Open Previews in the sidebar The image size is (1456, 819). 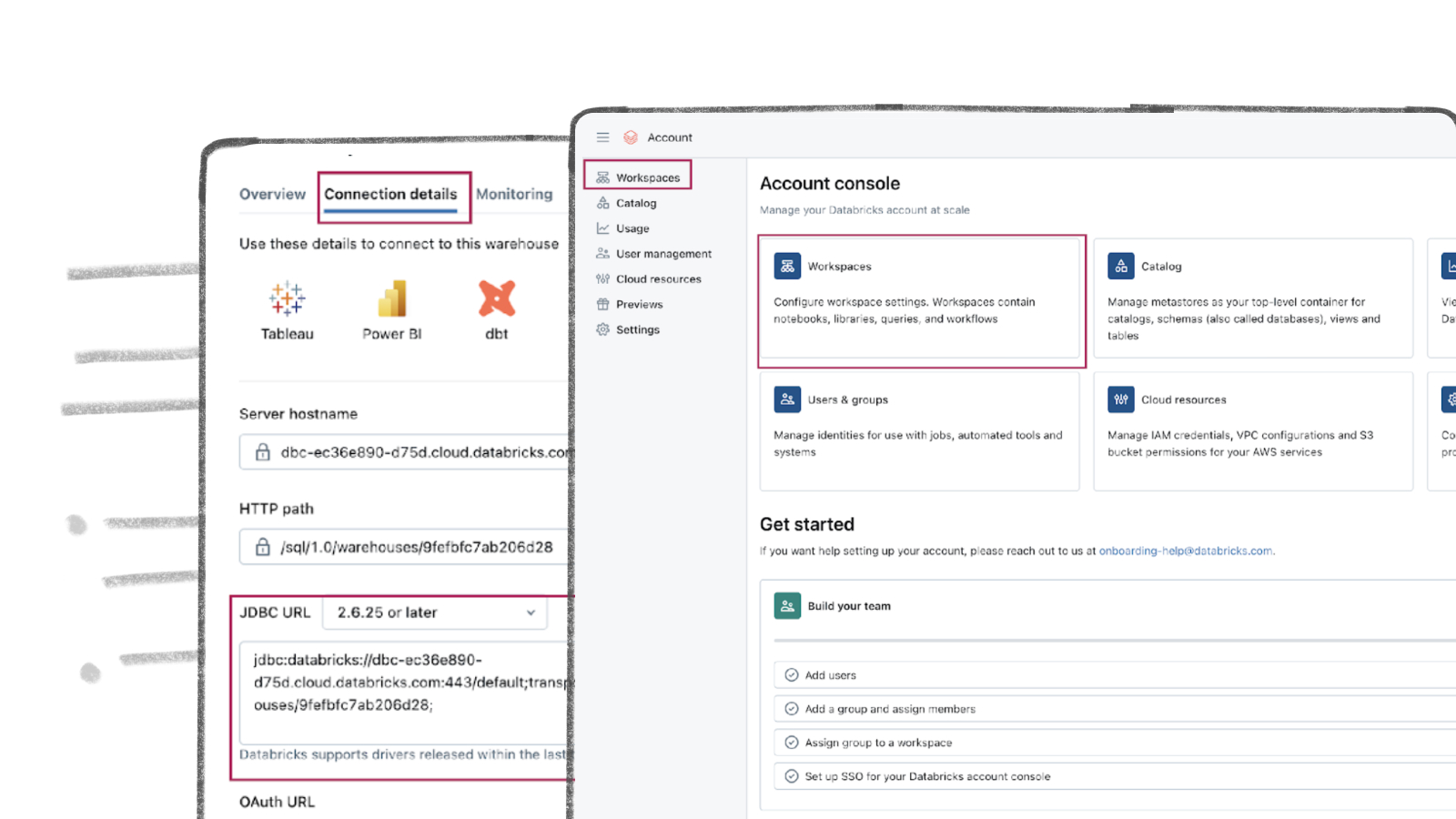point(639,305)
